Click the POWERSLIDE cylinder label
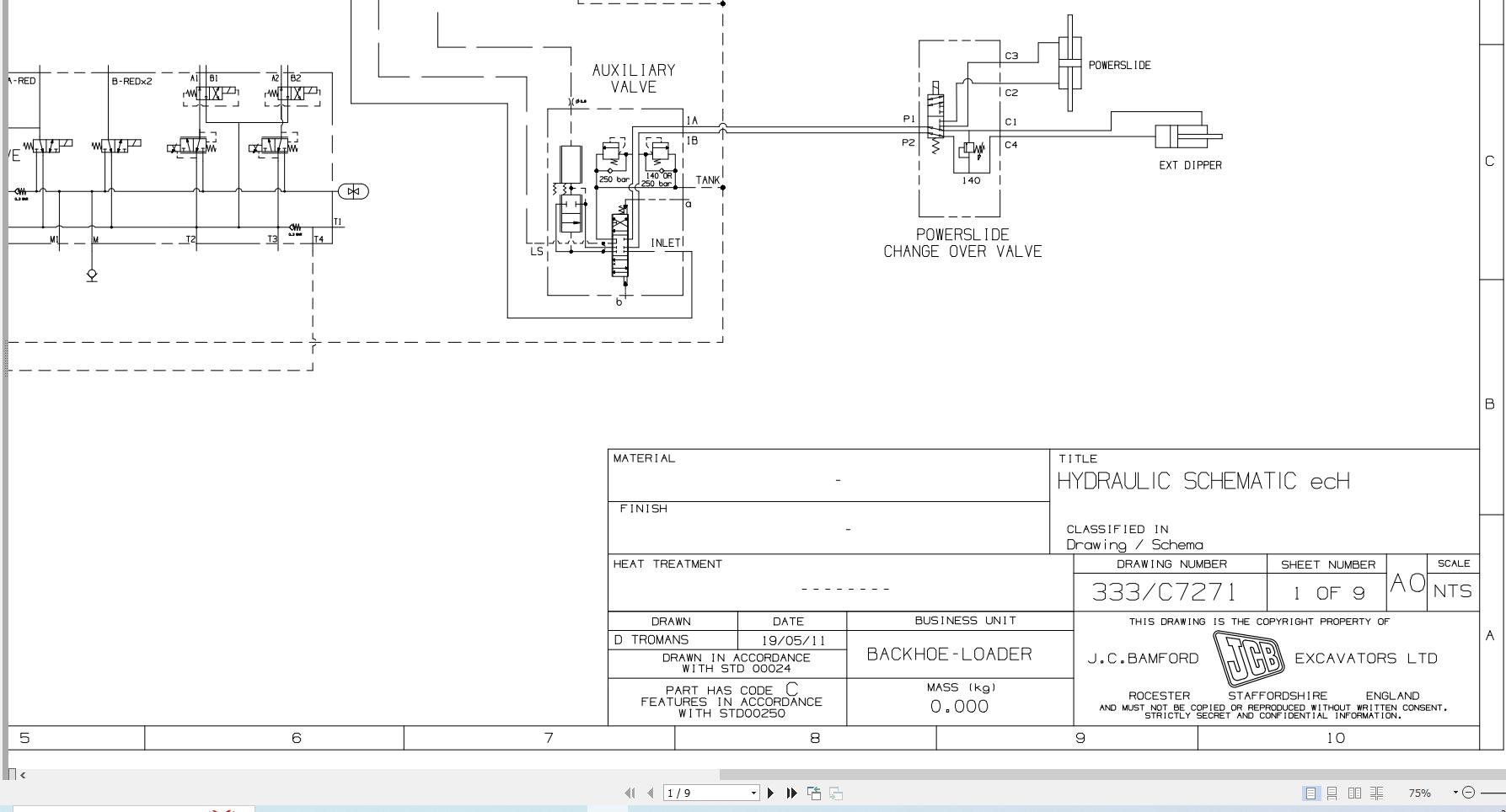This screenshot has height=812, width=1506. coord(1119,65)
